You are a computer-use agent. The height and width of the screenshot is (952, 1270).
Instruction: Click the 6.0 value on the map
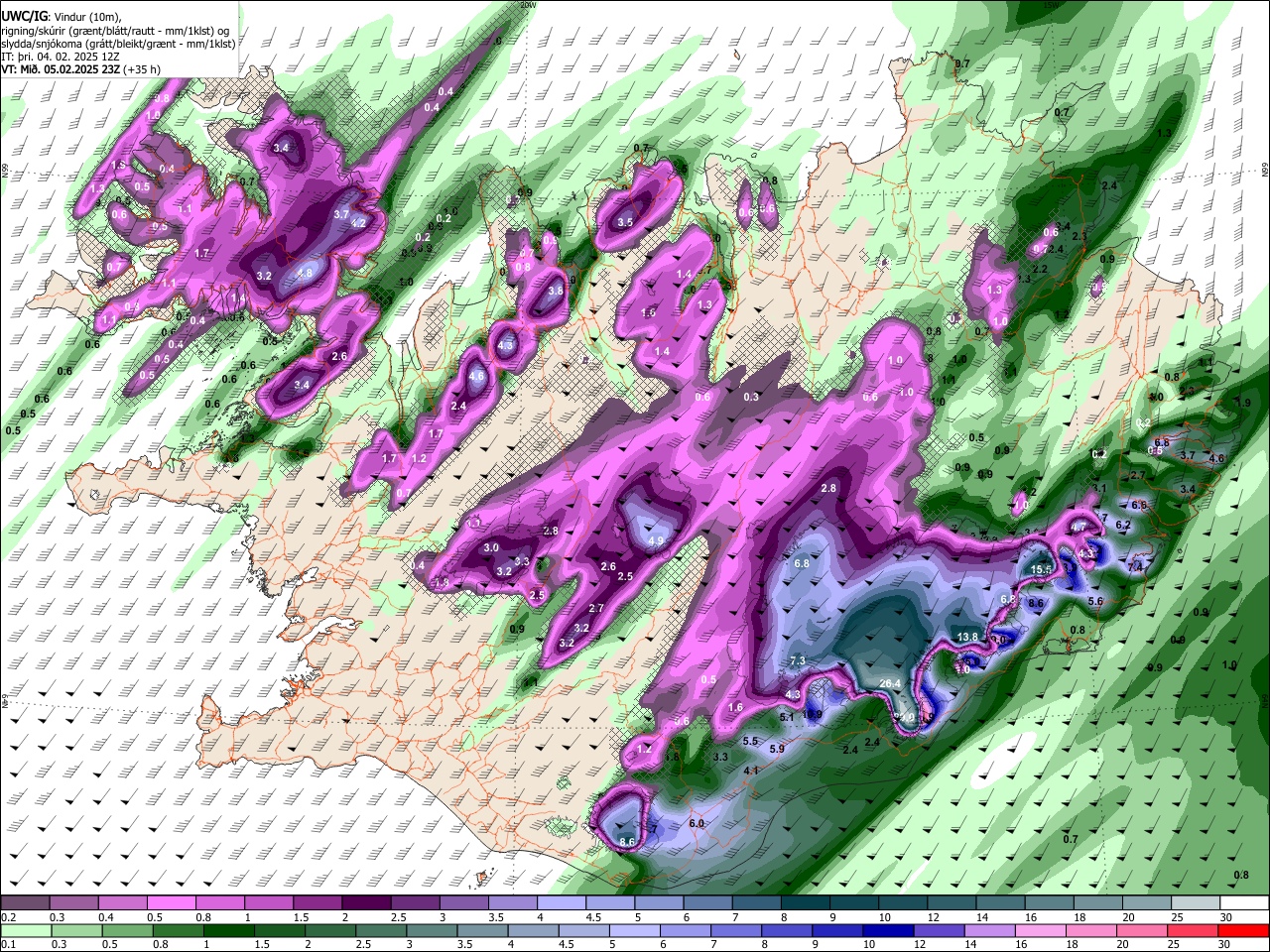point(697,824)
